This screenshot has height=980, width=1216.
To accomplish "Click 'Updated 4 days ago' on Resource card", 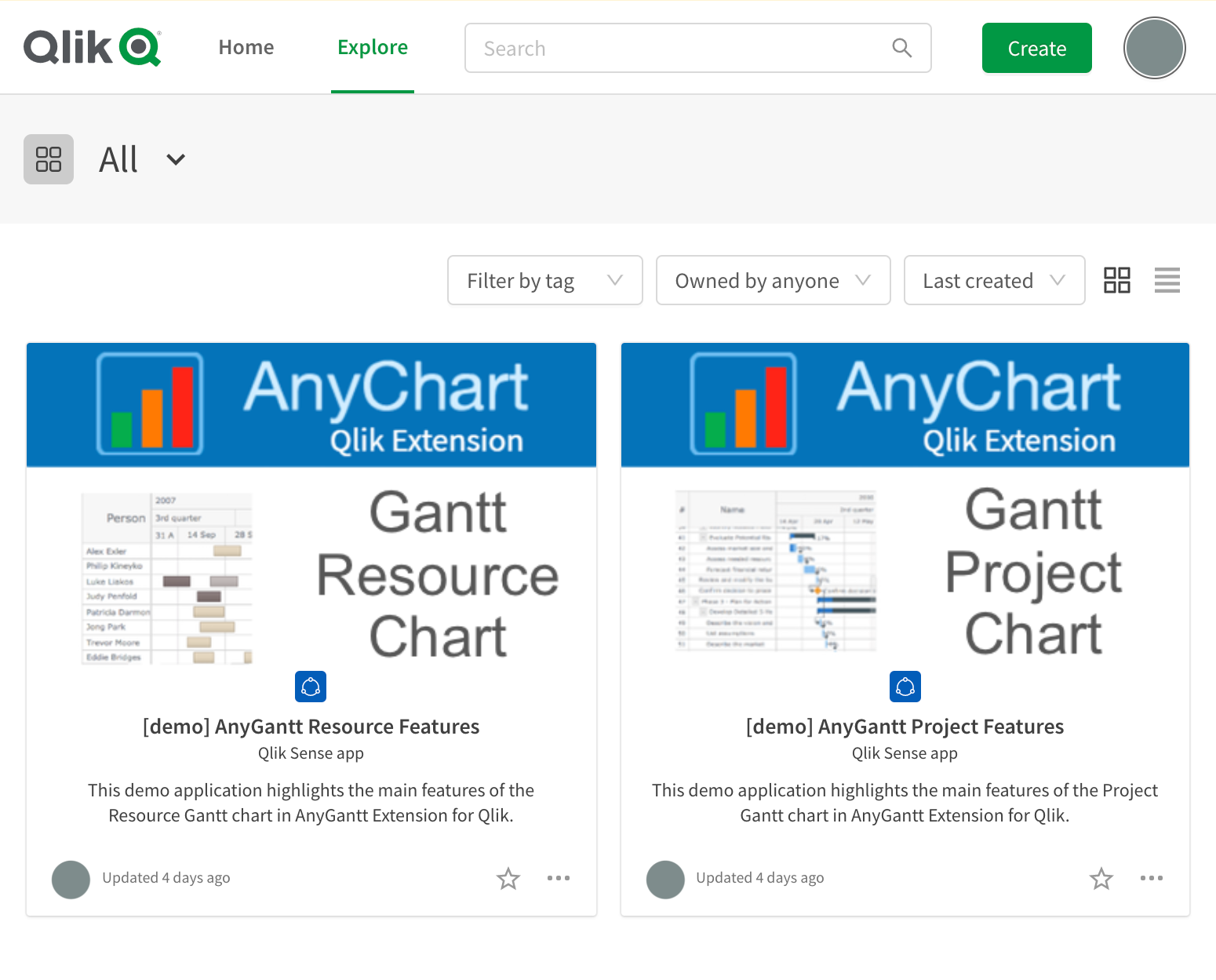I will [x=166, y=878].
